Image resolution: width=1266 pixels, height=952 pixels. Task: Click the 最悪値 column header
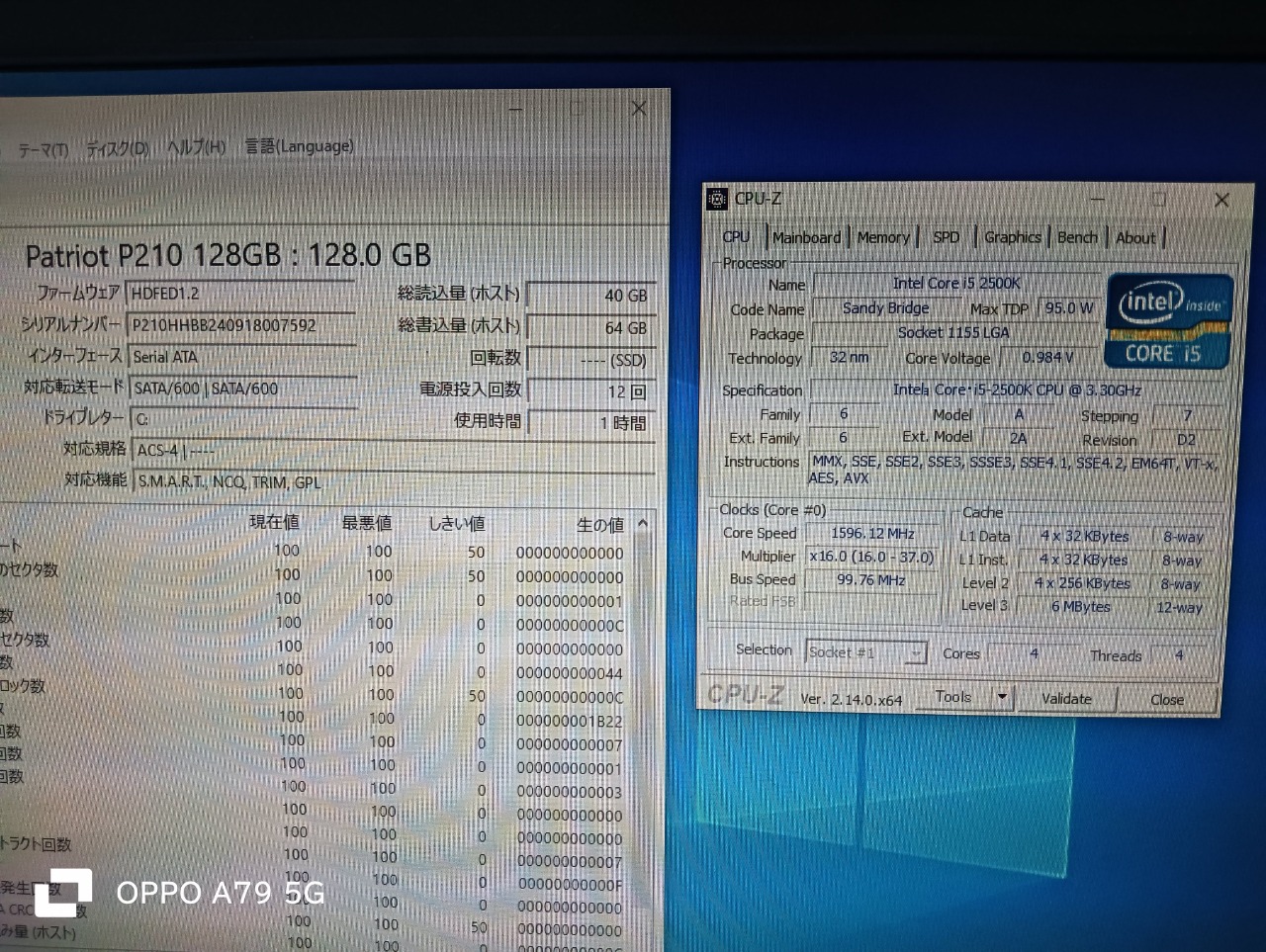pos(366,523)
